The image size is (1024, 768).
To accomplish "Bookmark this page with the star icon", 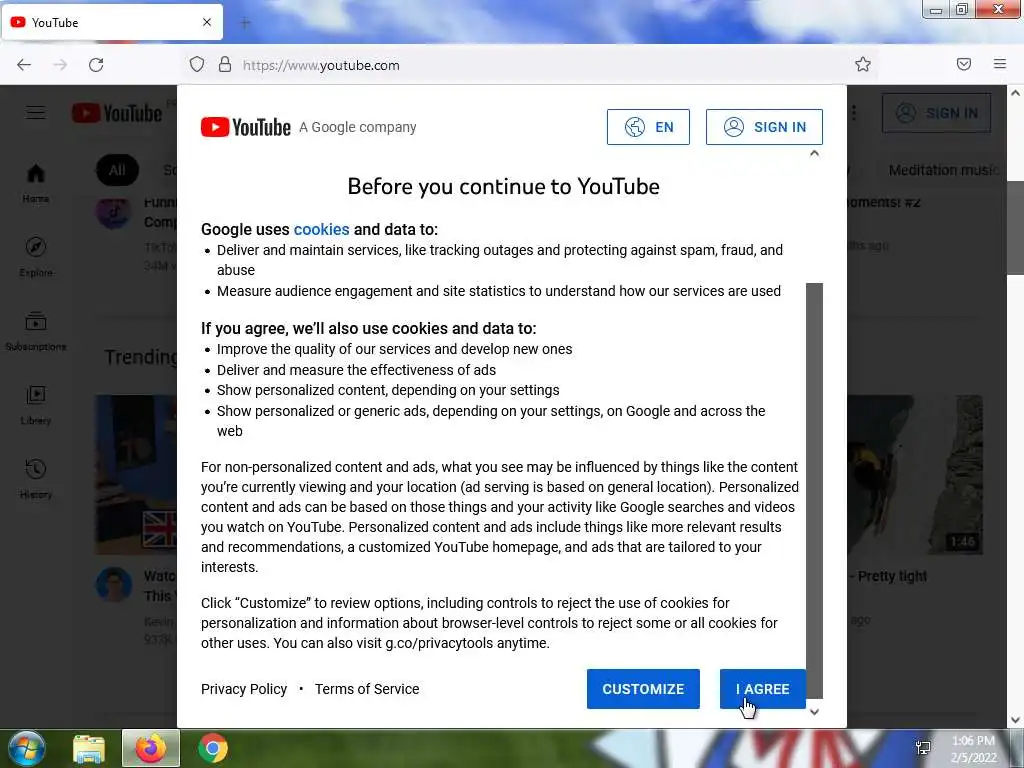I will (x=863, y=64).
